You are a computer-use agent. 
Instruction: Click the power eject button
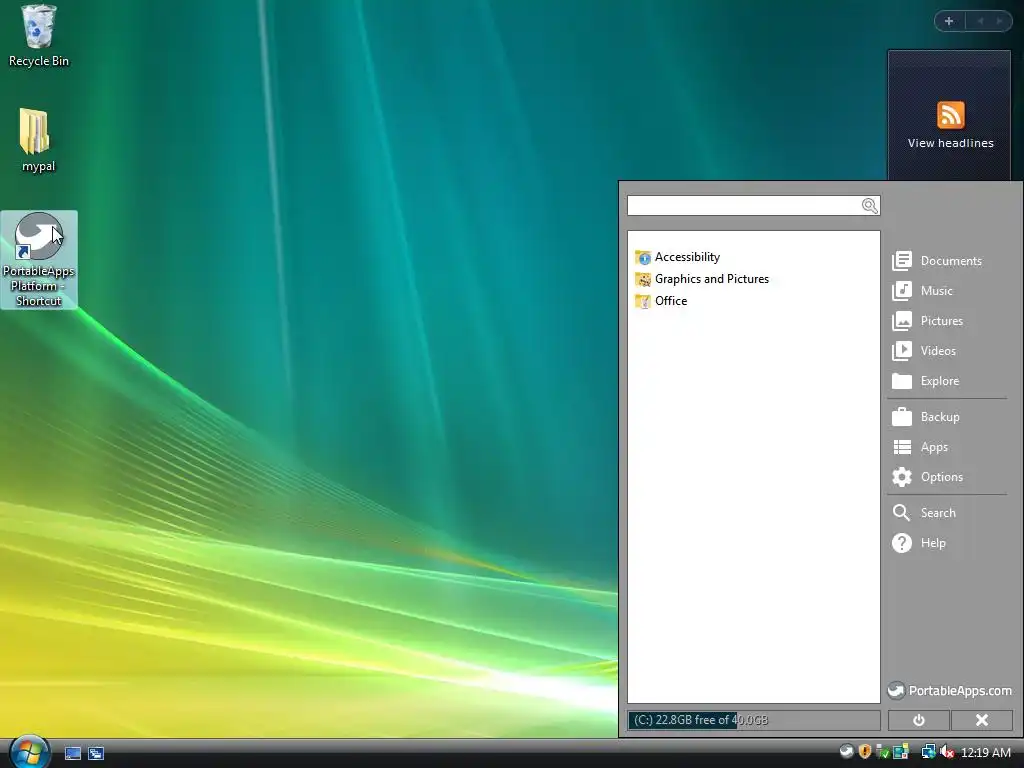919,720
